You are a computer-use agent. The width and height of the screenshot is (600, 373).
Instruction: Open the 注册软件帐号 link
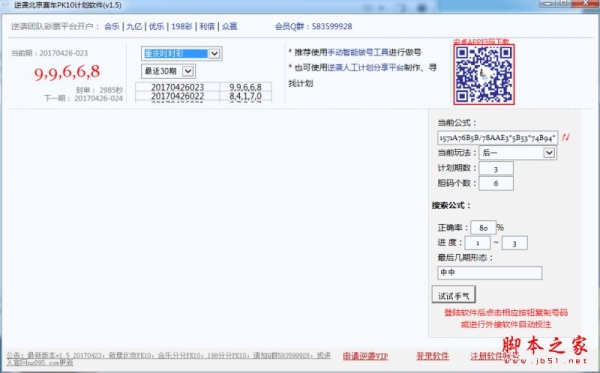point(494,356)
